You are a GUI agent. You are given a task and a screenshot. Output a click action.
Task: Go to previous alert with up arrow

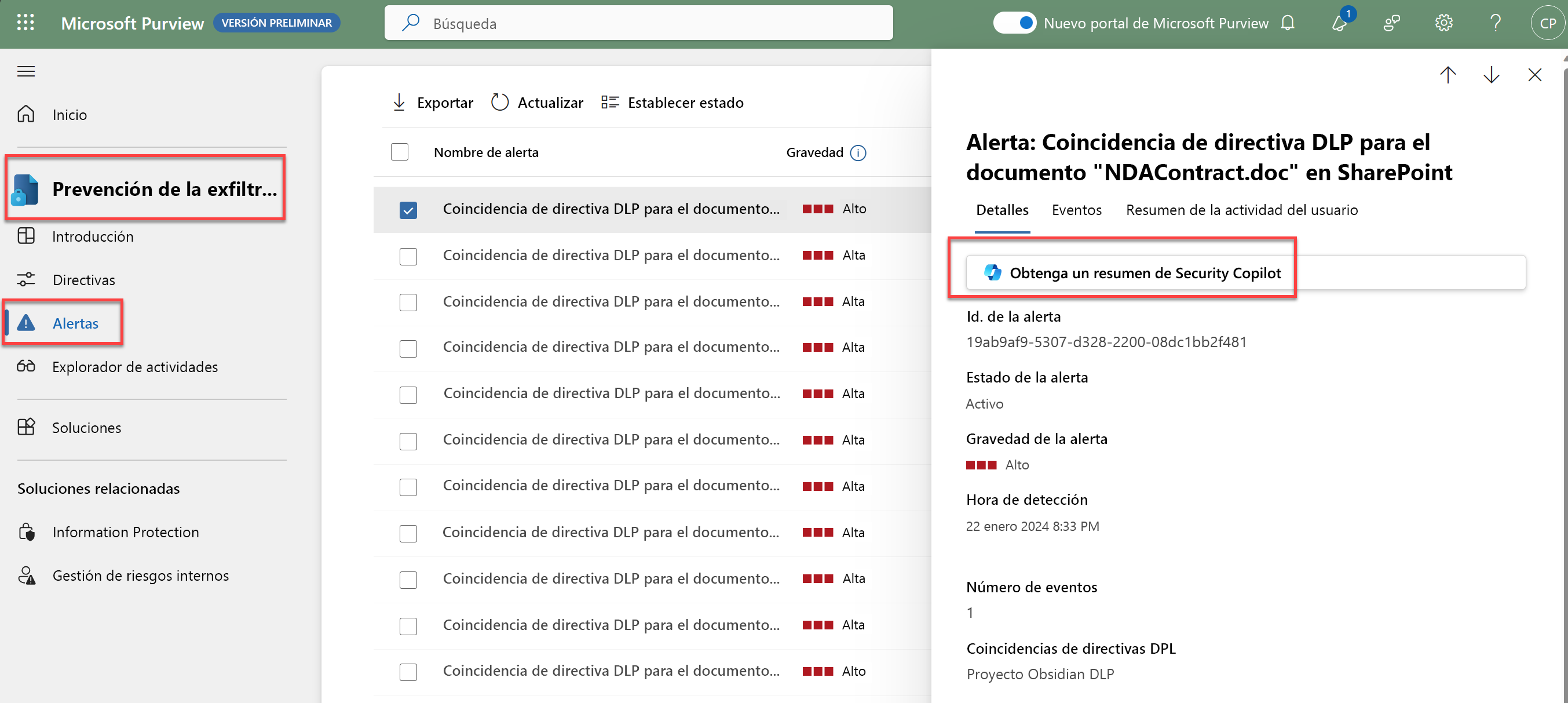coord(1448,75)
